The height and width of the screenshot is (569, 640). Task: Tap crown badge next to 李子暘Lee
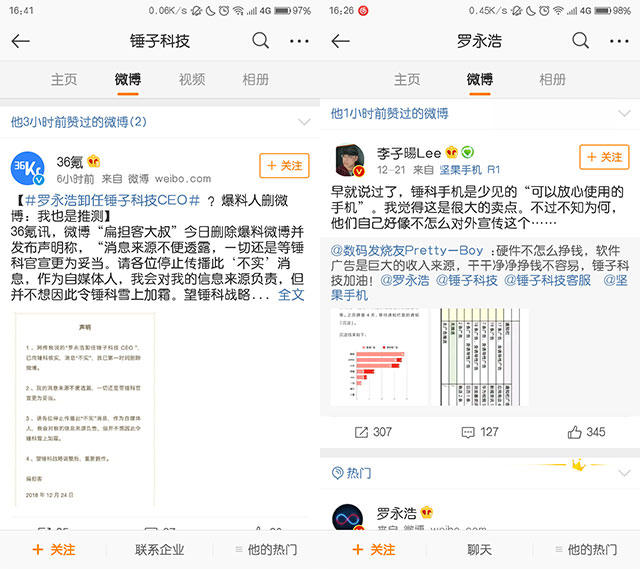pos(451,152)
